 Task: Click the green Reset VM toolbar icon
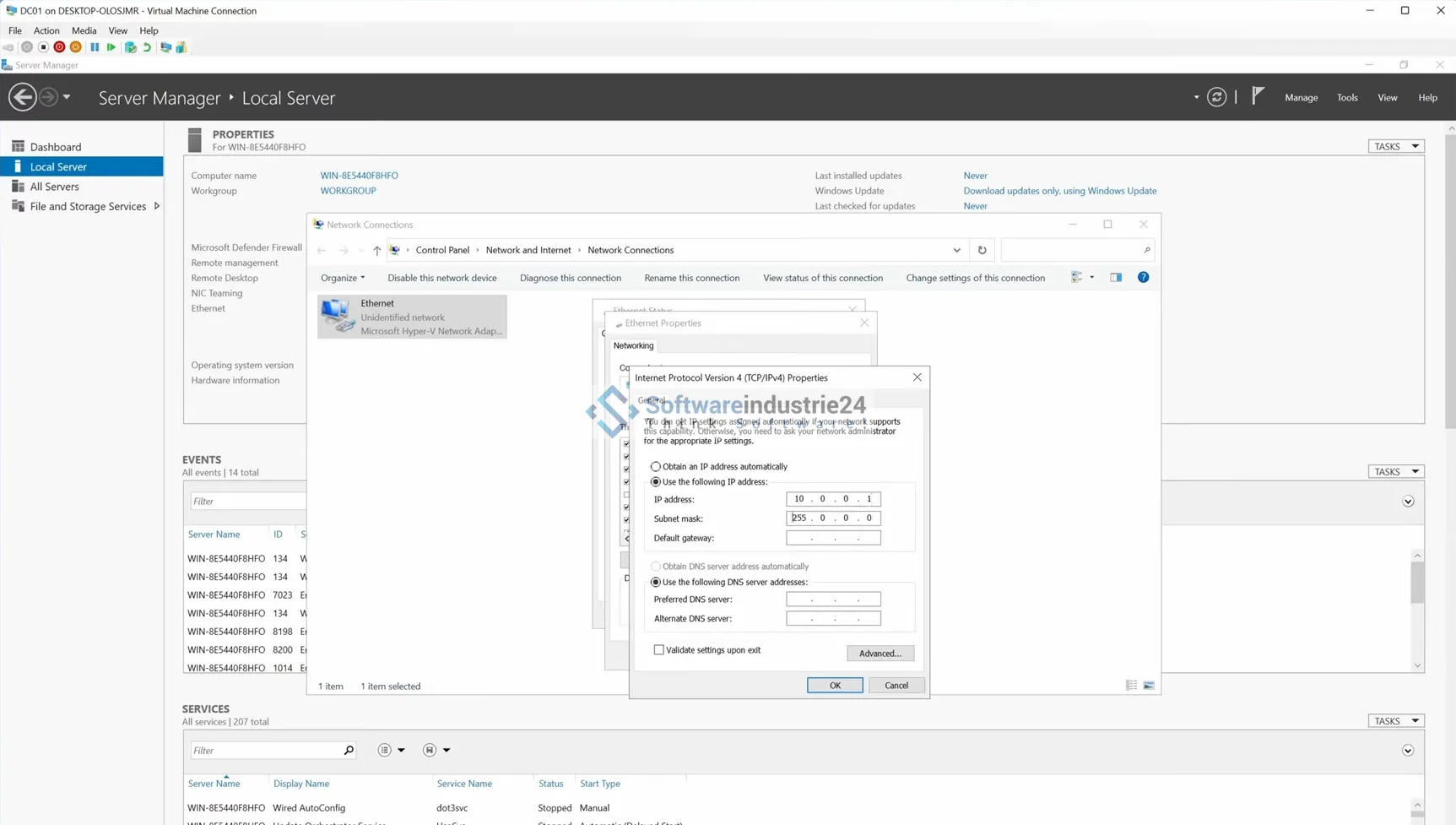[111, 47]
